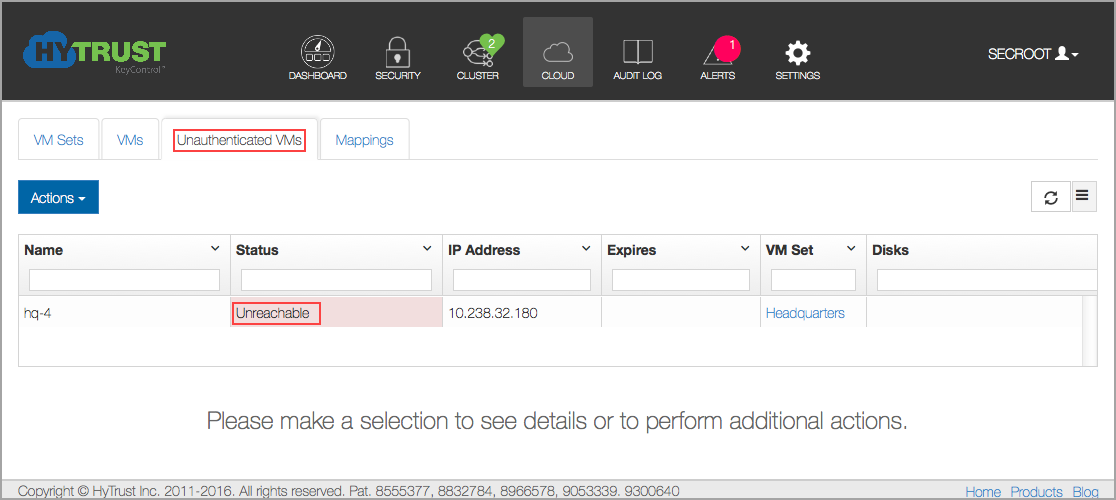Open the Home footer link
This screenshot has width=1116, height=500.
click(x=983, y=491)
